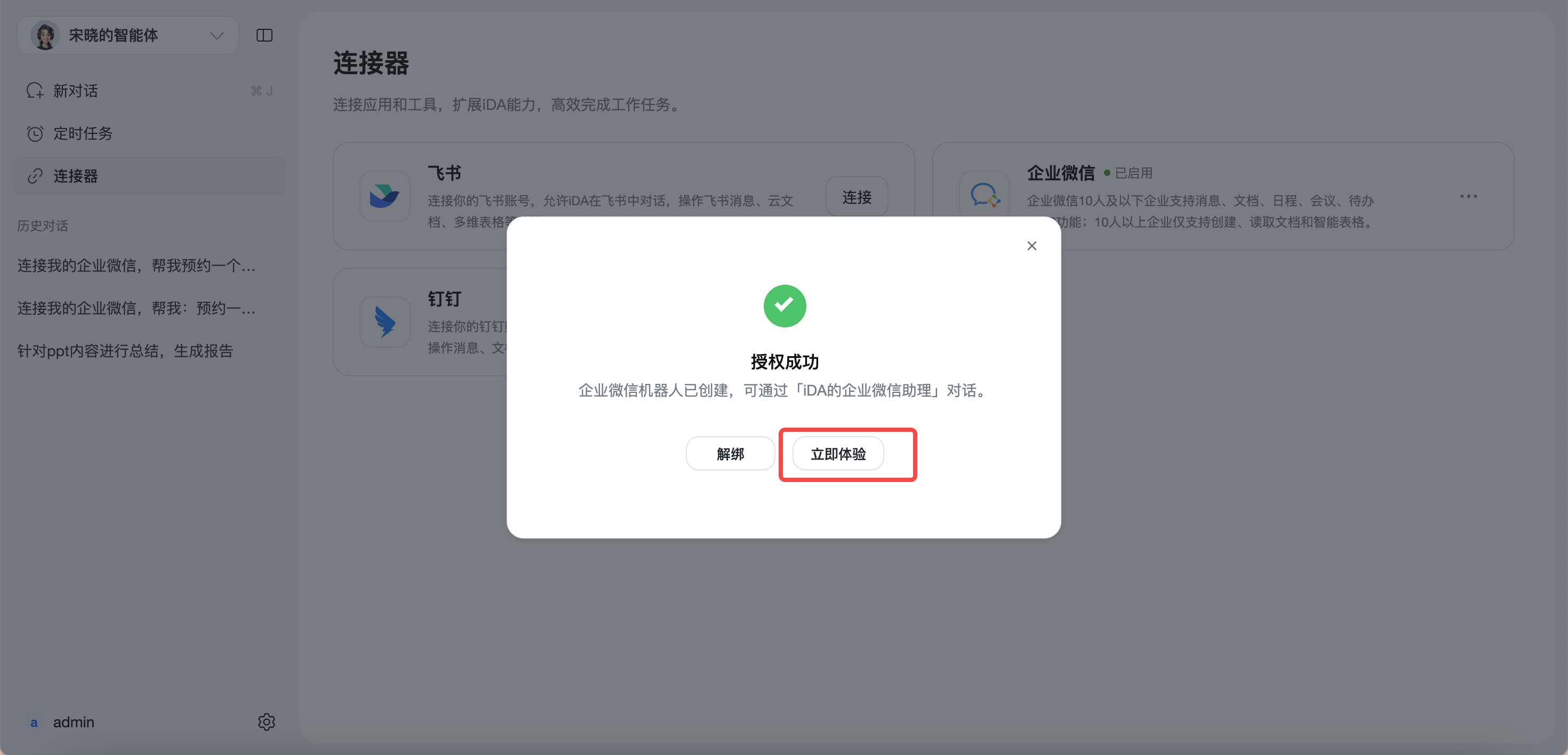Click the new chat bubble icon
The width and height of the screenshot is (1568, 755).
pyautogui.click(x=35, y=91)
